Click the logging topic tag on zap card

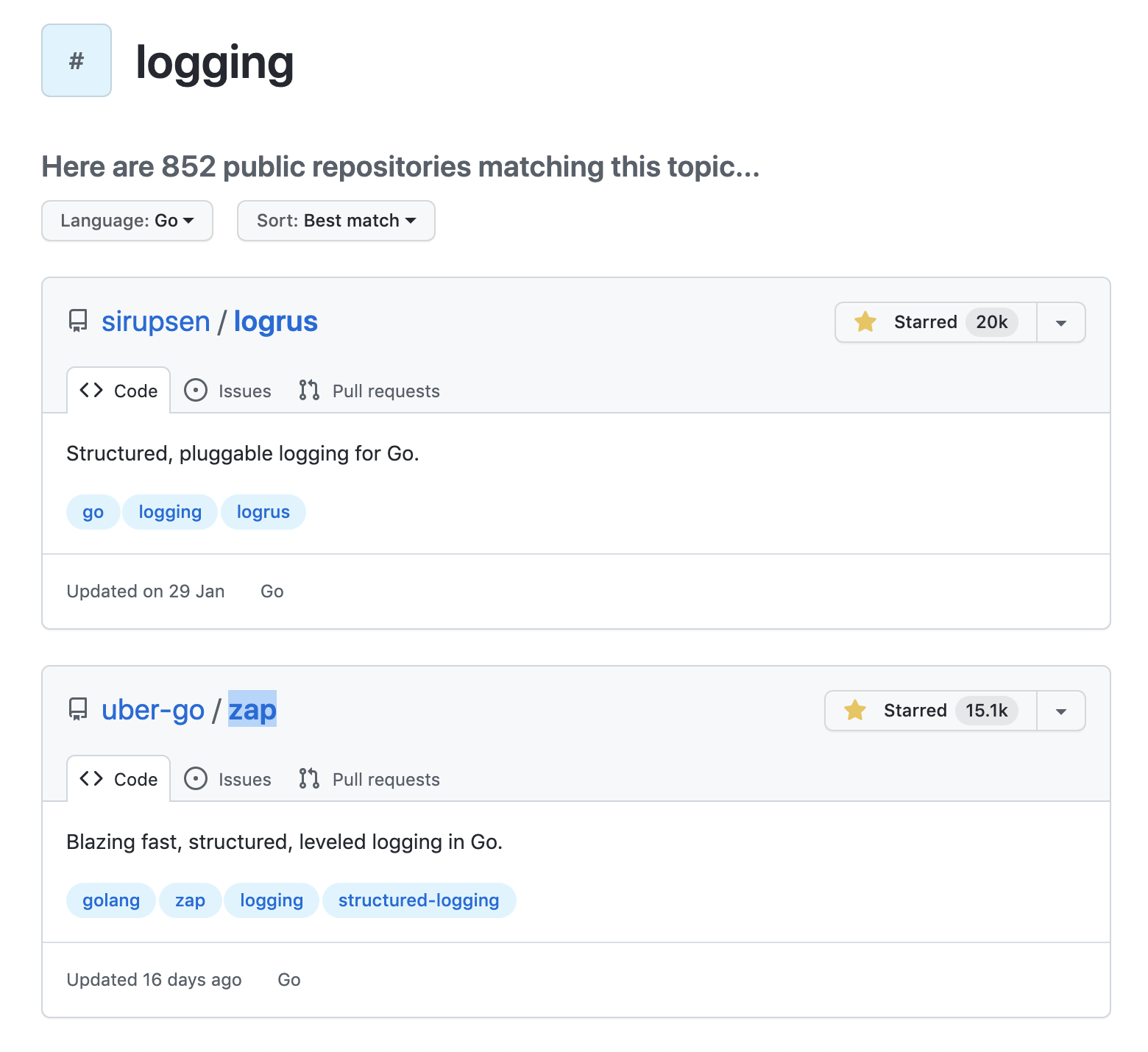pos(272,900)
